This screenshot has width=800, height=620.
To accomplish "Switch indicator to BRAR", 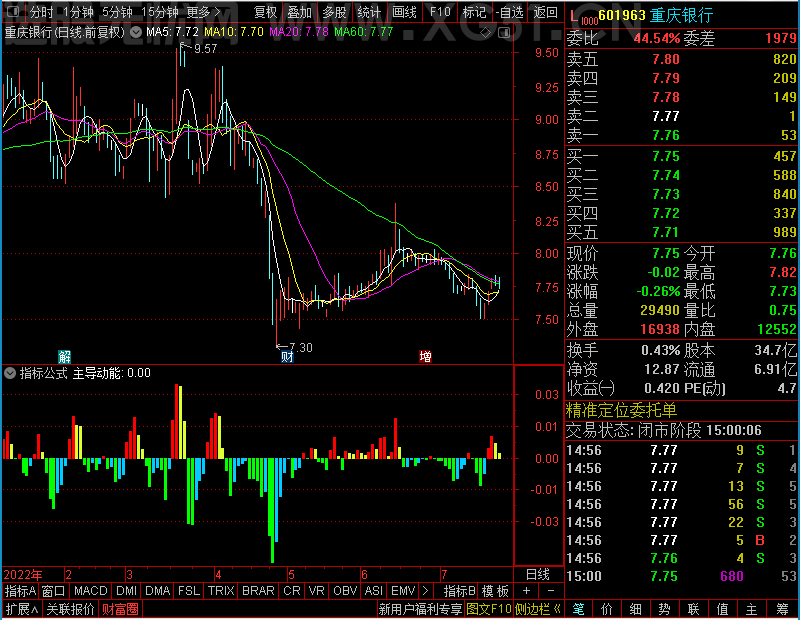I will pos(258,591).
